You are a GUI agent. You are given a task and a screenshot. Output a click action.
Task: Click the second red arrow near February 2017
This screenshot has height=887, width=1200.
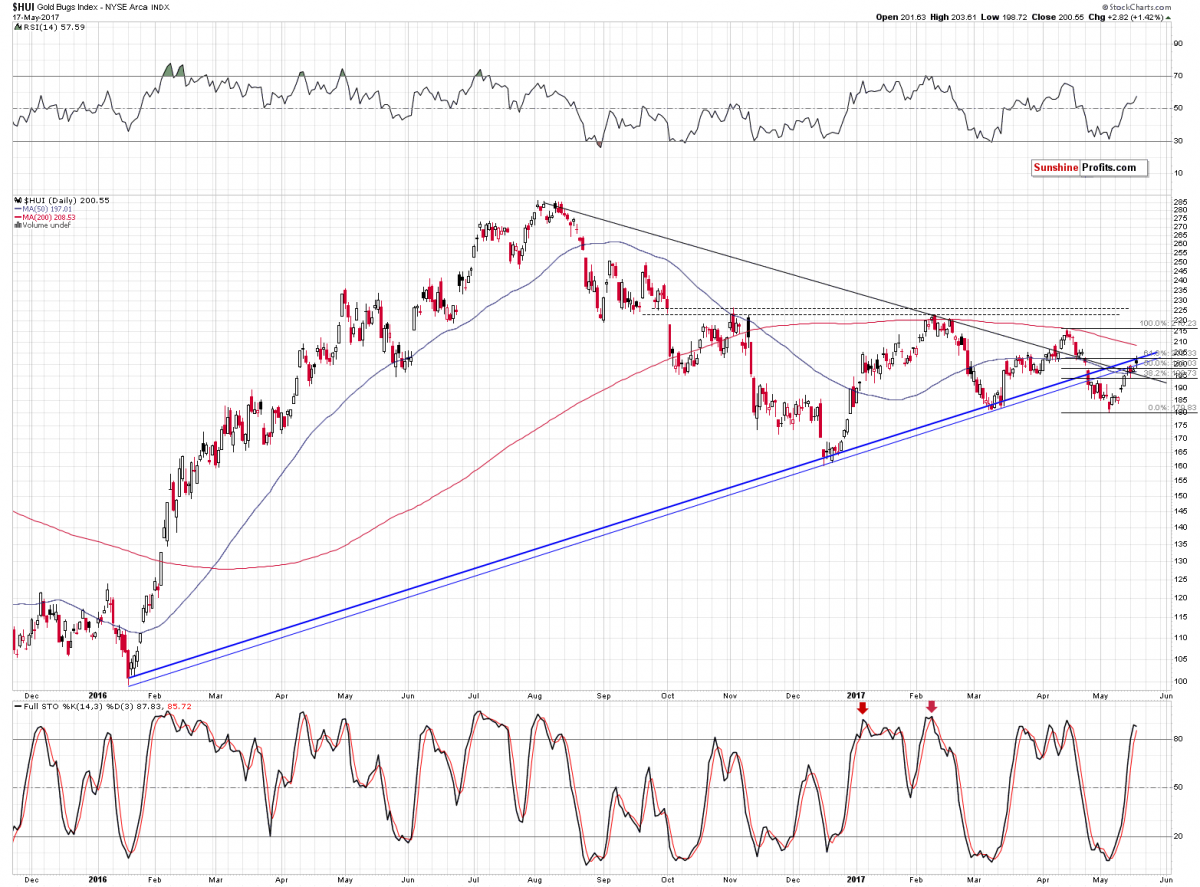[932, 708]
